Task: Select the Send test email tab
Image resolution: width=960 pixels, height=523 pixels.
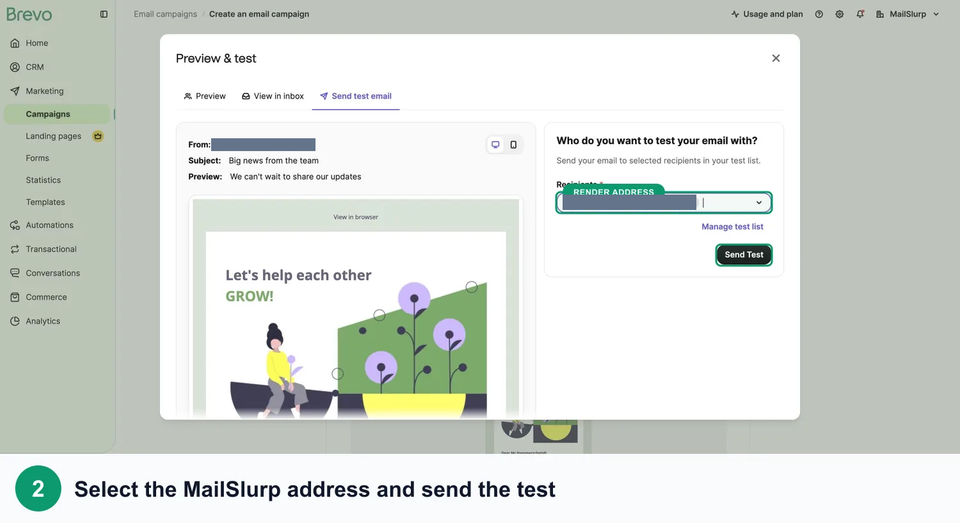Action: 356,96
